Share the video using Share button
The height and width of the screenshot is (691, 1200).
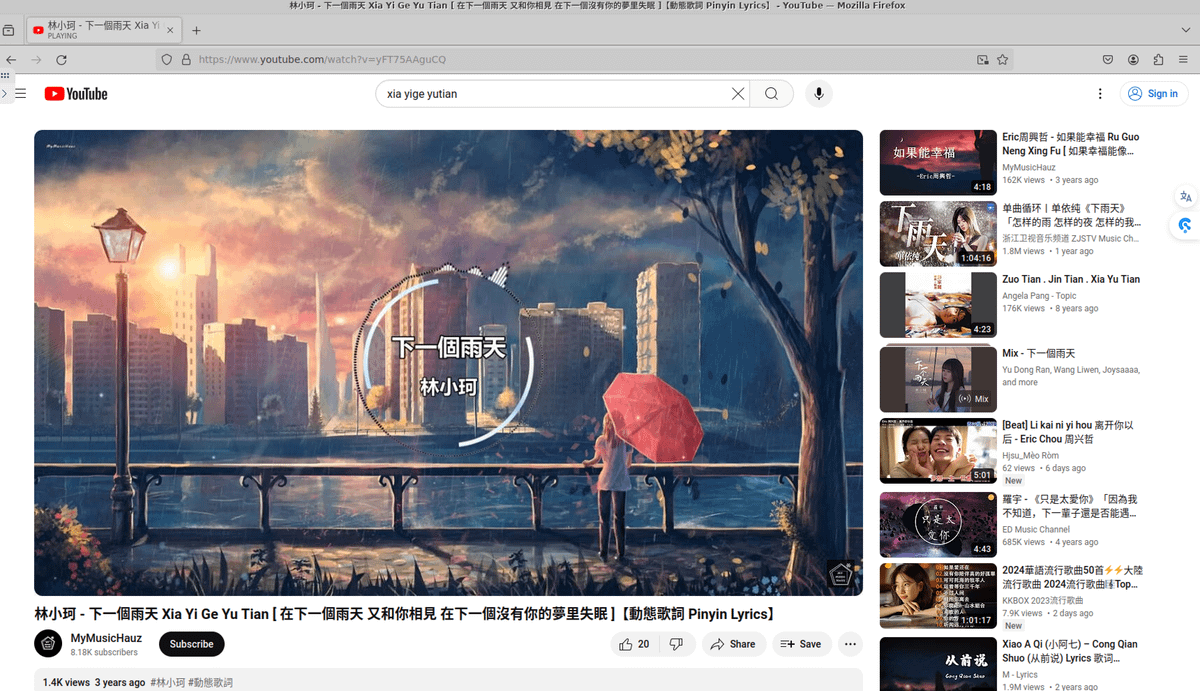(x=733, y=644)
